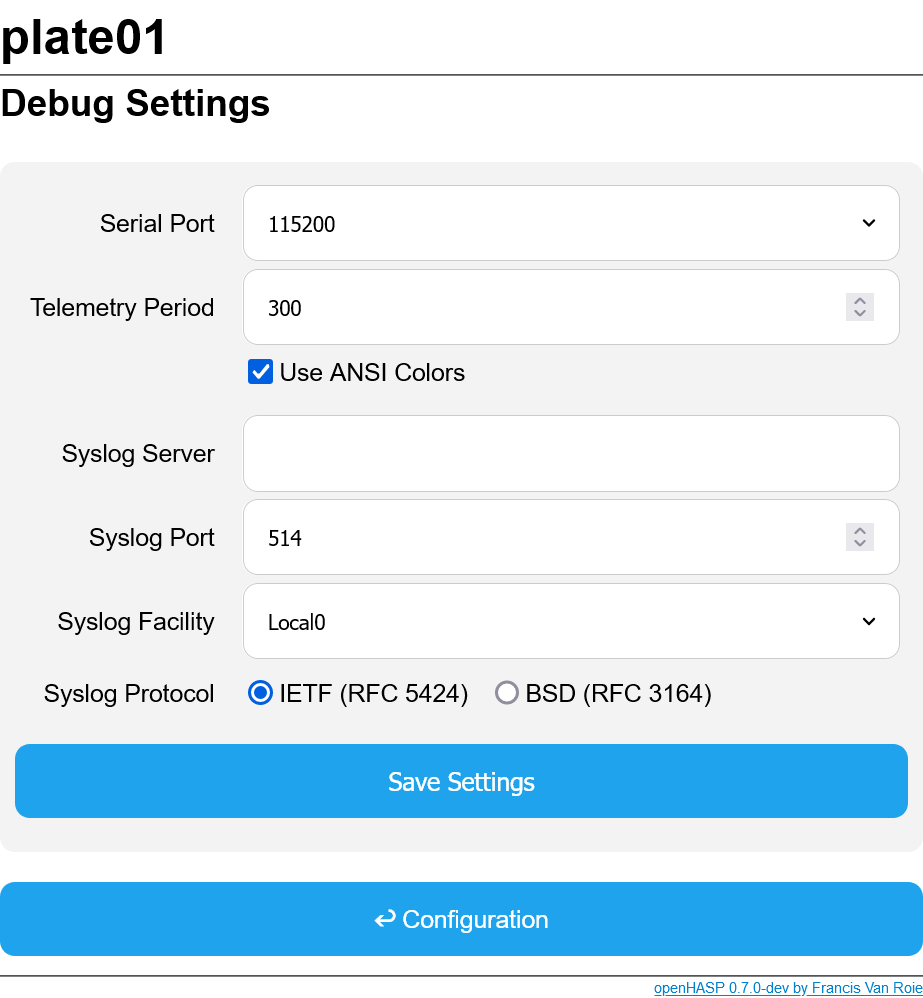This screenshot has height=998, width=923.
Task: Click the Serial Port field label
Action: [x=157, y=223]
